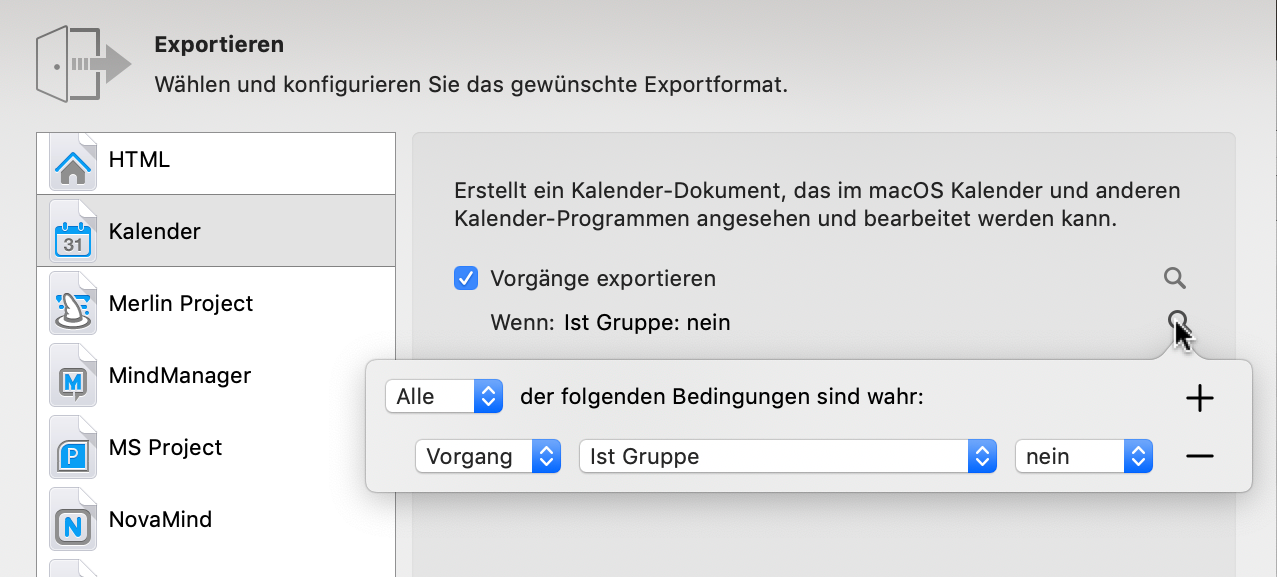Click the MS Project file icon

tap(73, 449)
